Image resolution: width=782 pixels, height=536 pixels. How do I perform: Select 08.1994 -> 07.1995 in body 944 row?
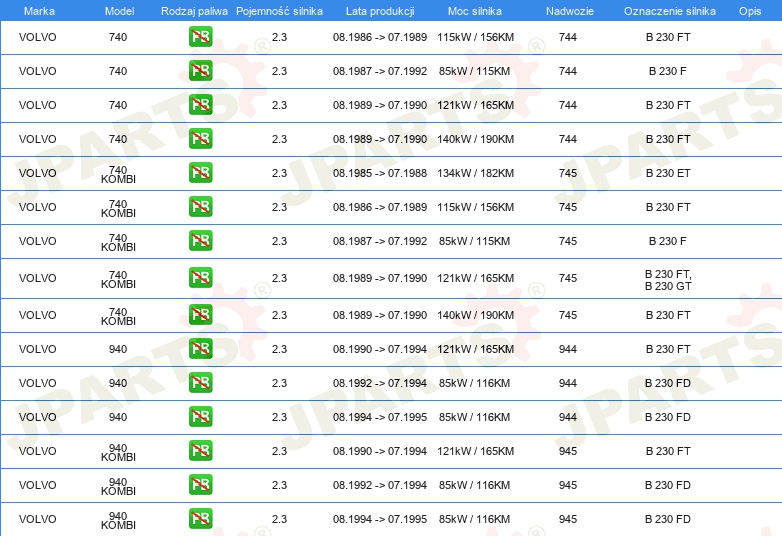pos(380,417)
